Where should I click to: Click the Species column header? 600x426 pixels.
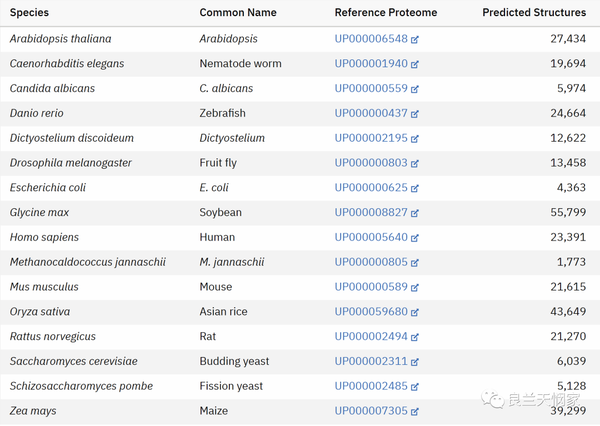coord(29,13)
